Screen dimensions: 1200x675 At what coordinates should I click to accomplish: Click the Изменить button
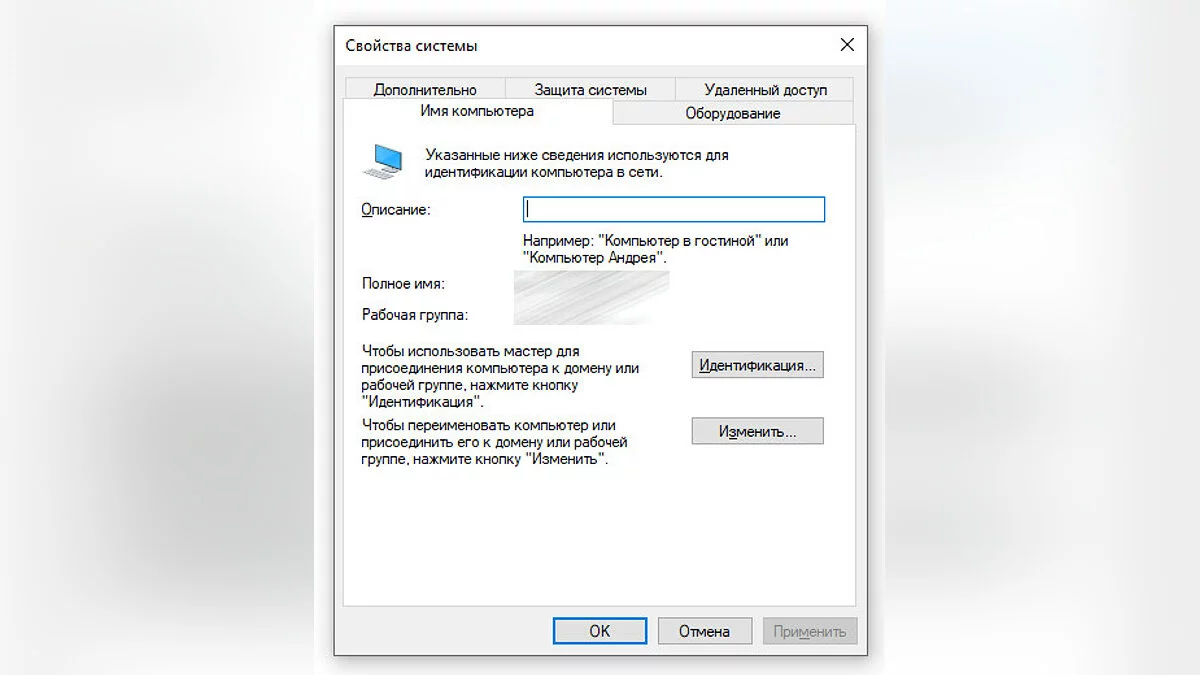(757, 432)
